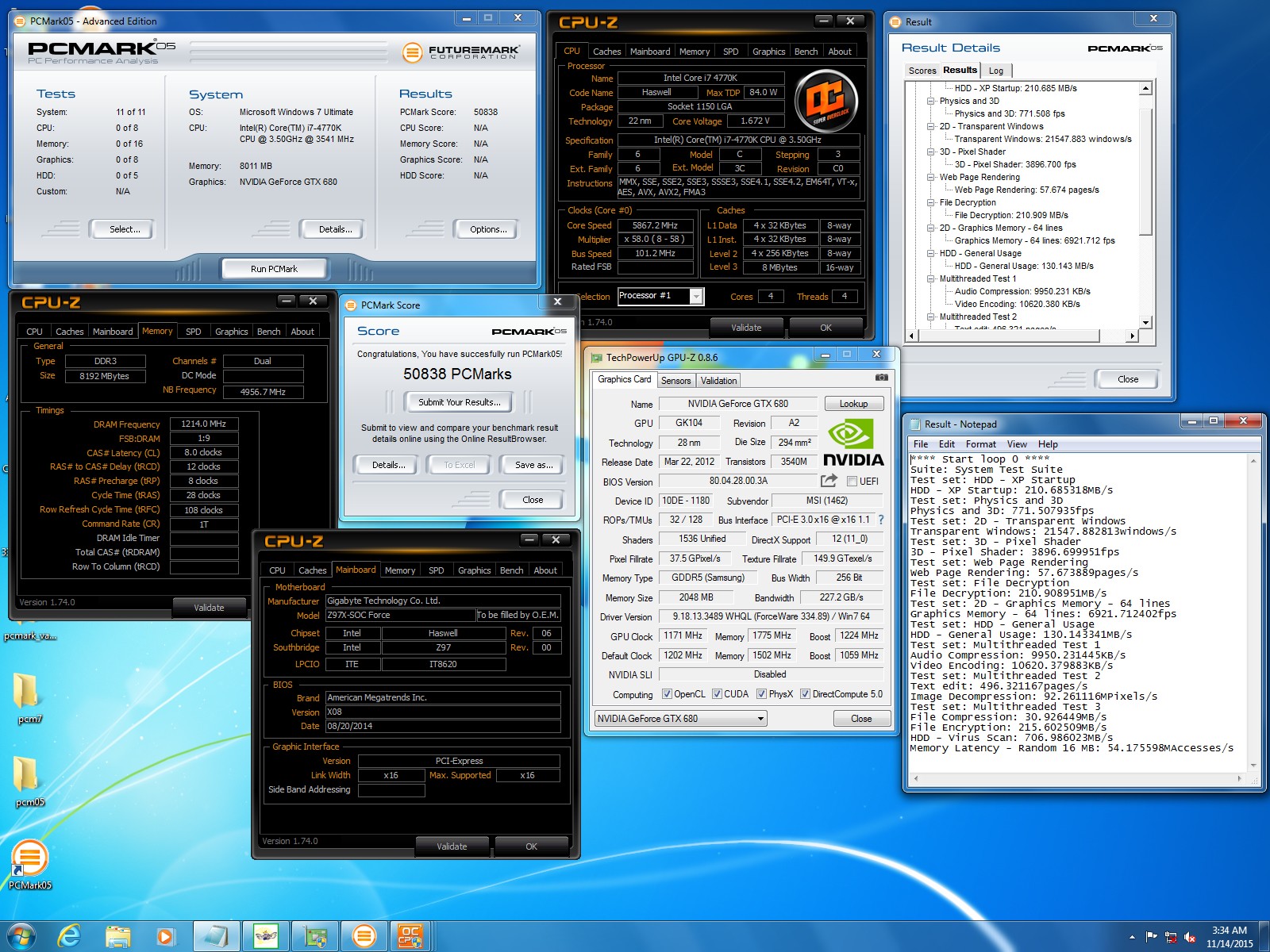Open the Processor #1 selection dropdown
Image resolution: width=1270 pixels, height=952 pixels.
point(660,296)
